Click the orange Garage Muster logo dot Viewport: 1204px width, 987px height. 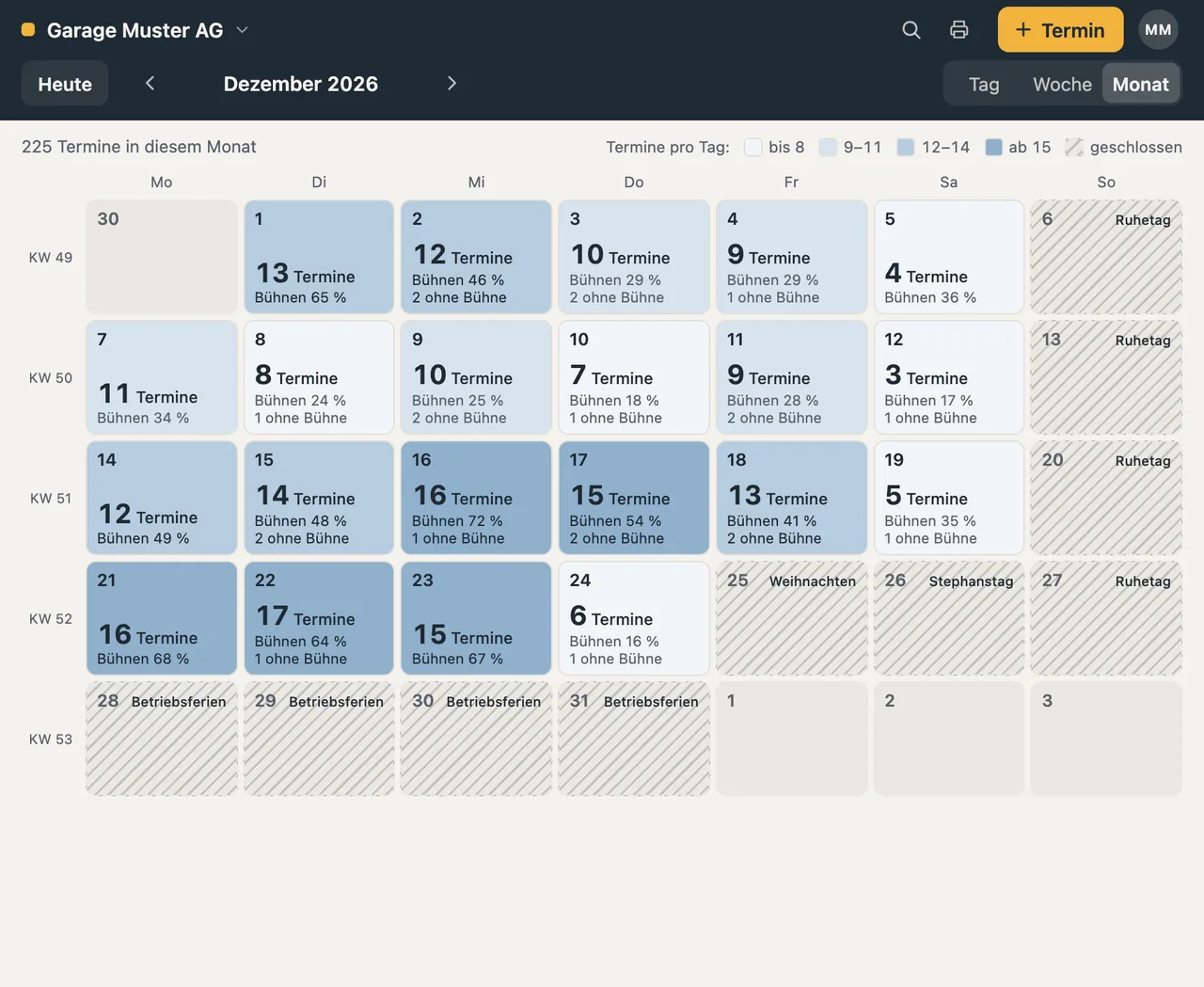[28, 30]
